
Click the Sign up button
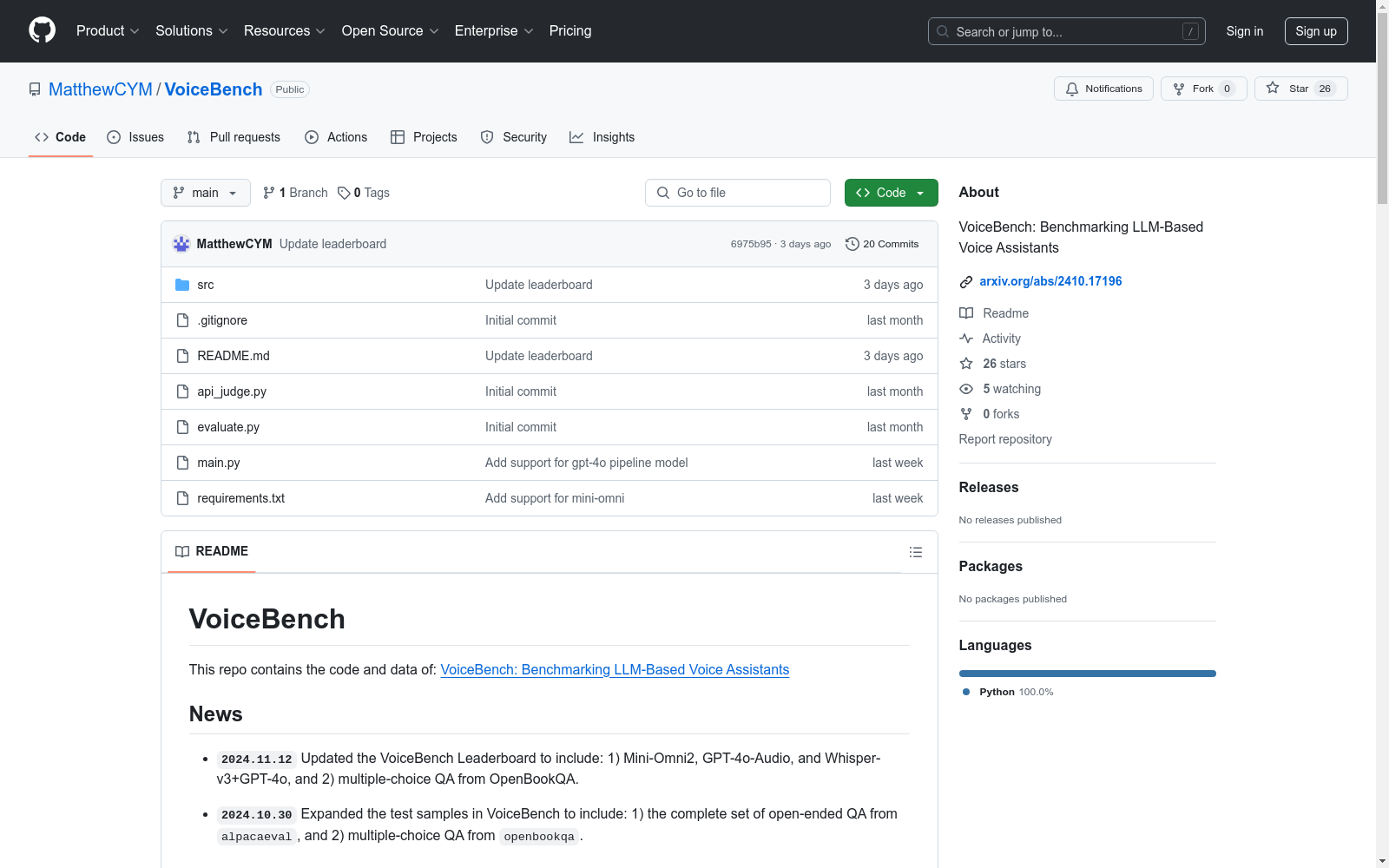click(x=1316, y=31)
